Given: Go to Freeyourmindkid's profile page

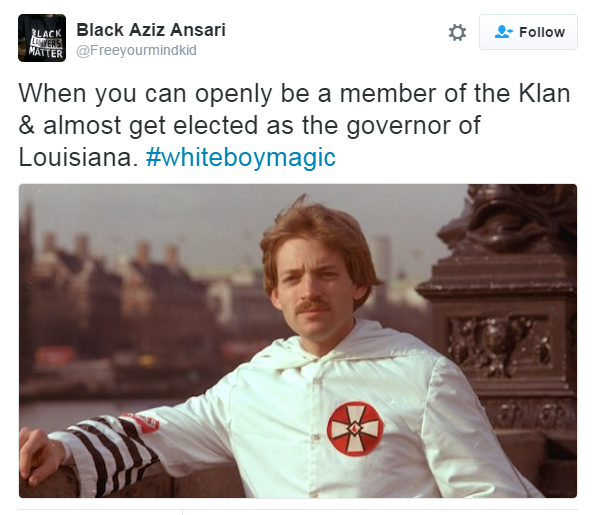Looking at the screenshot, I should point(136,50).
